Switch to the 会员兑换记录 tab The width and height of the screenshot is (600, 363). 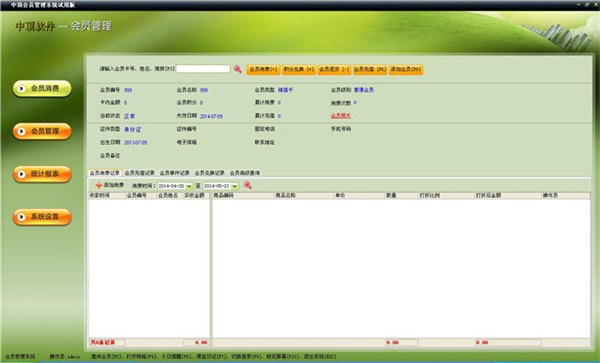(x=210, y=173)
